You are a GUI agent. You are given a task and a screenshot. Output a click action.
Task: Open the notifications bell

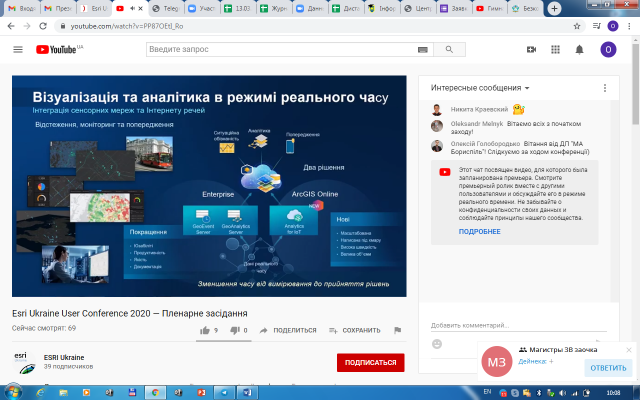click(579, 49)
